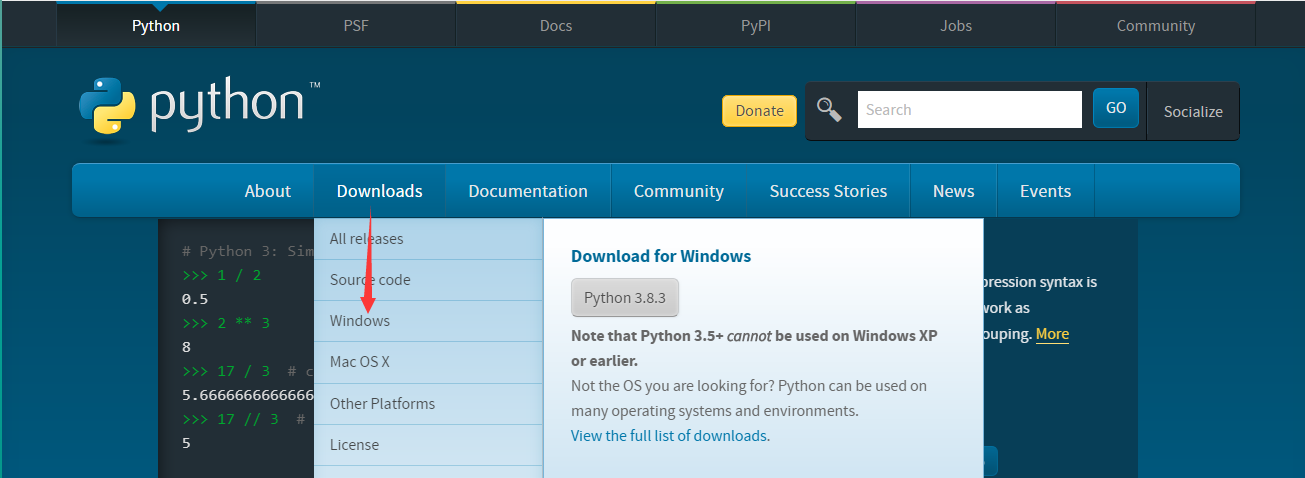Open the News navigation menu
Screen dimensions: 1305x478
[953, 191]
